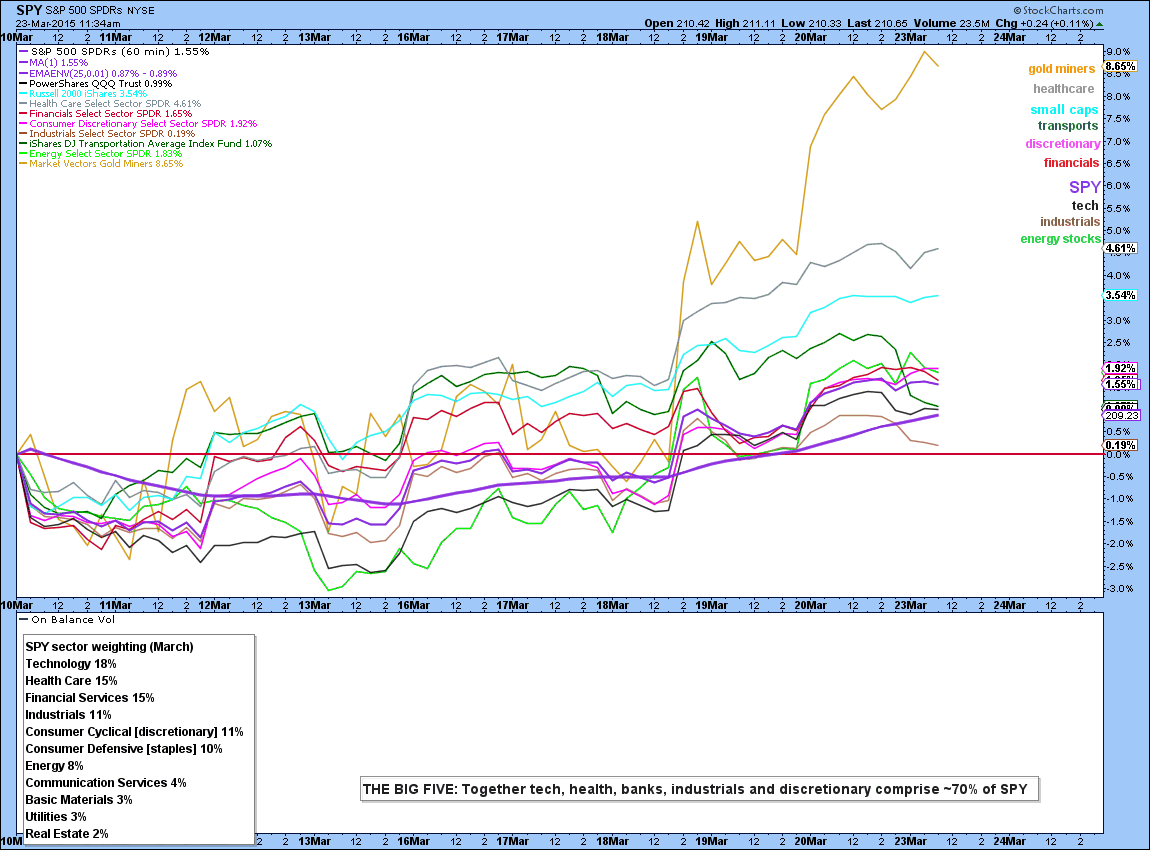Image resolution: width=1150 pixels, height=850 pixels.
Task: Click the "Energy 8%" row
Action: pyautogui.click(x=54, y=766)
